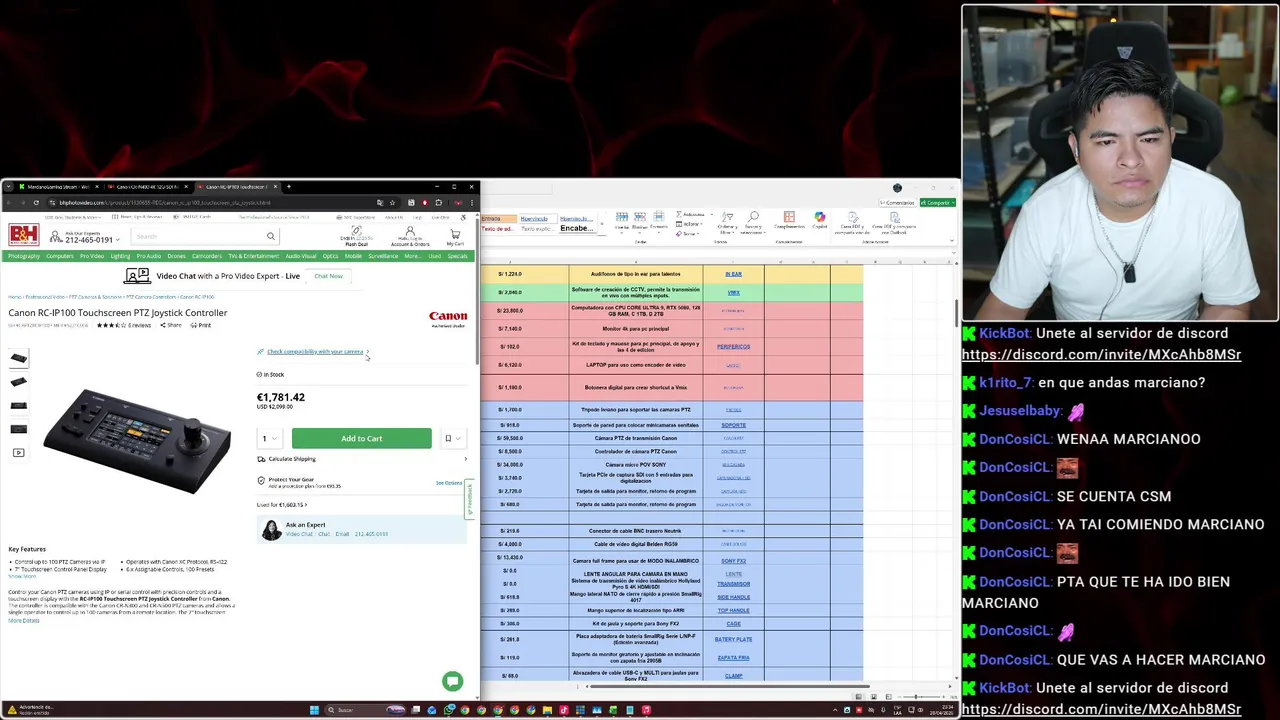Open the PERIFERICOS link in the spreadsheet
The image size is (1280, 720).
pyautogui.click(x=733, y=347)
